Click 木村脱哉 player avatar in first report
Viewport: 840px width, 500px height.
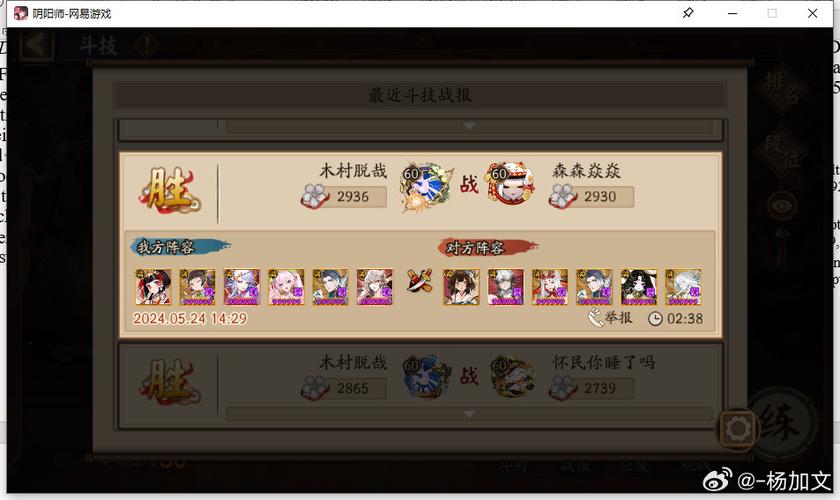425,186
